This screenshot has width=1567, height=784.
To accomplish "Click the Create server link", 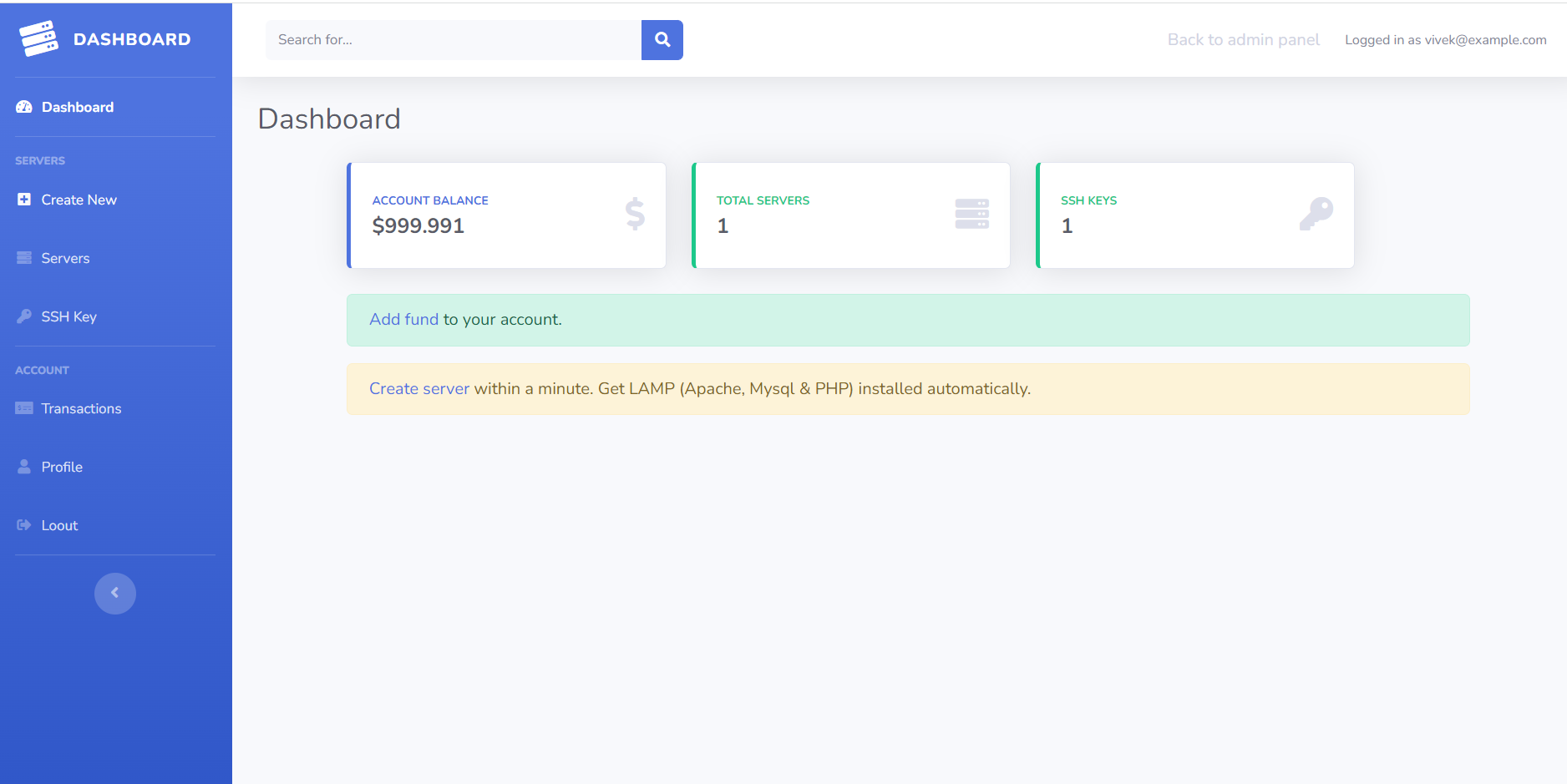I will 419,388.
